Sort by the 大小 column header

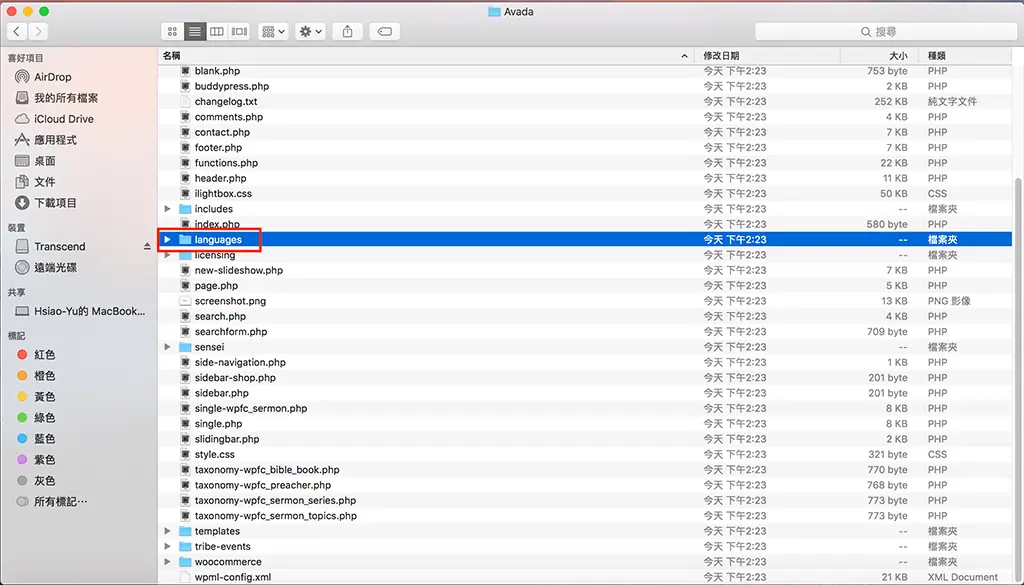[x=879, y=55]
